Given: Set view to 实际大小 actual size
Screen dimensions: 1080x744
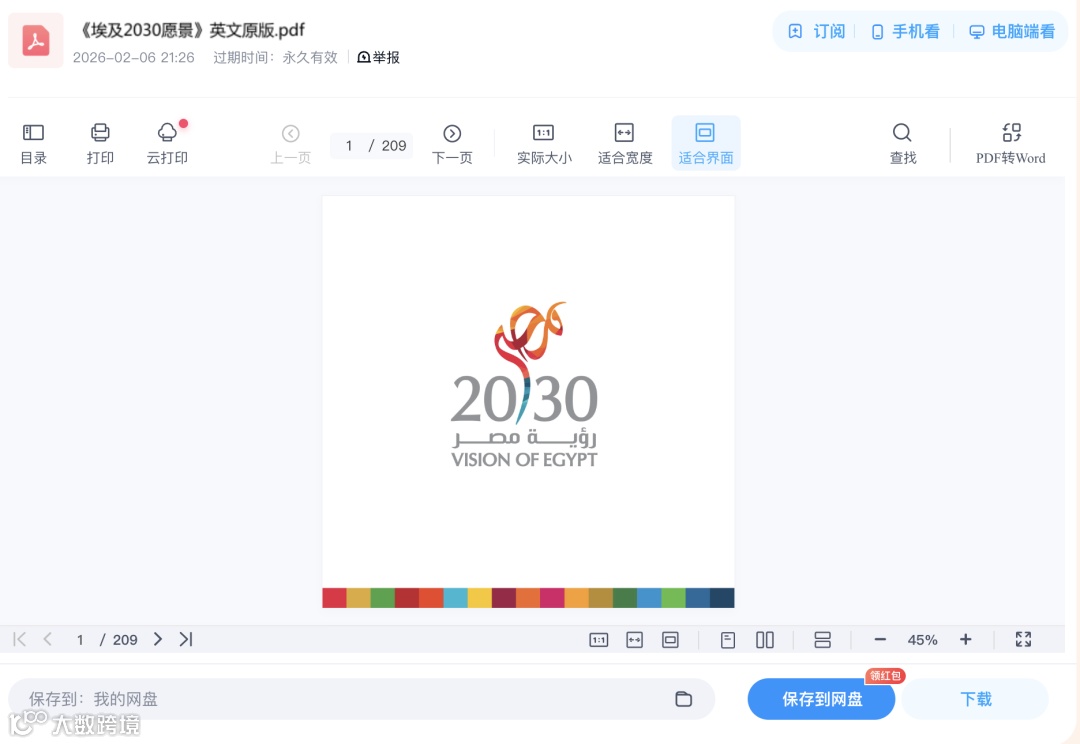Looking at the screenshot, I should coord(544,143).
